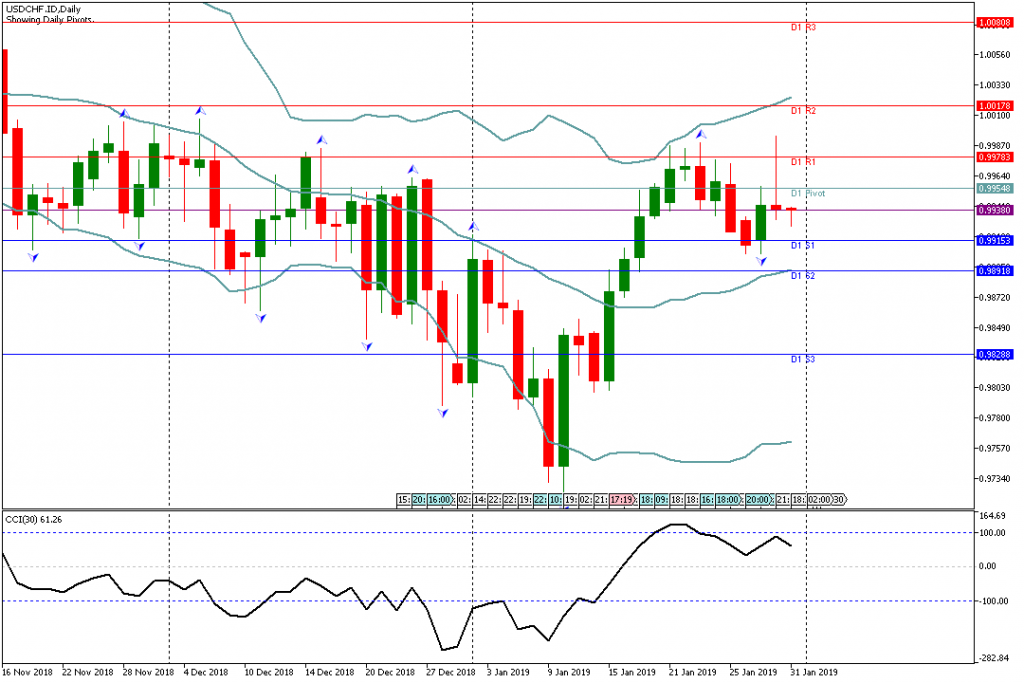The image size is (1024, 683).
Task: Click the red 1.00808 price tag
Action: [997, 21]
